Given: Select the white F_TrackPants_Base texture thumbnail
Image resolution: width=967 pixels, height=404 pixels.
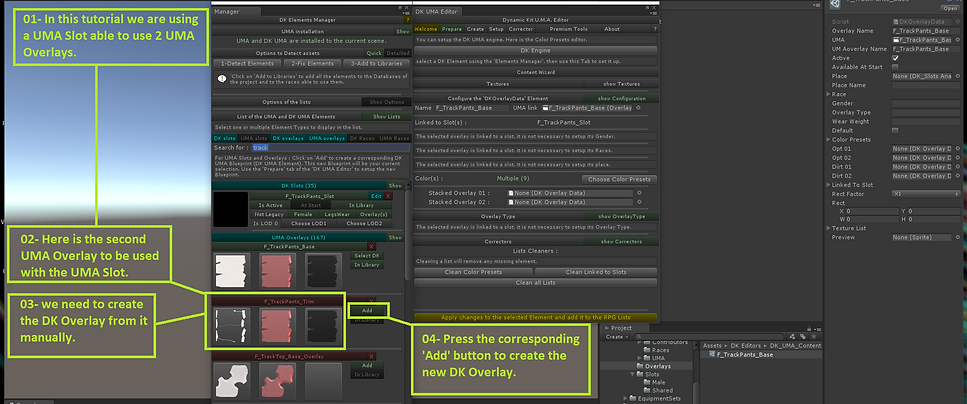Looking at the screenshot, I should (x=231, y=270).
